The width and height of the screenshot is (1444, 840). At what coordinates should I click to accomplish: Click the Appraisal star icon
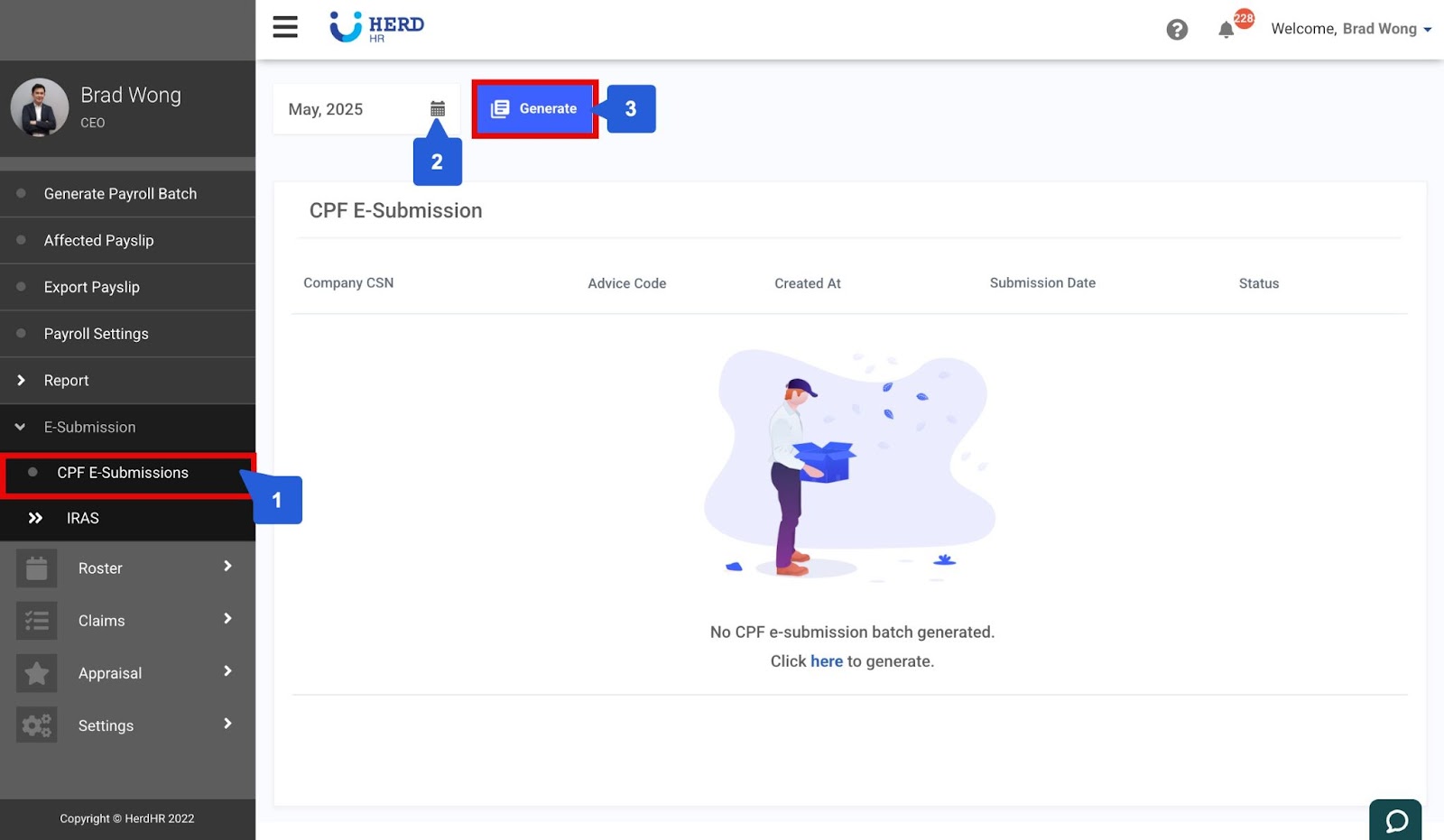coord(37,673)
